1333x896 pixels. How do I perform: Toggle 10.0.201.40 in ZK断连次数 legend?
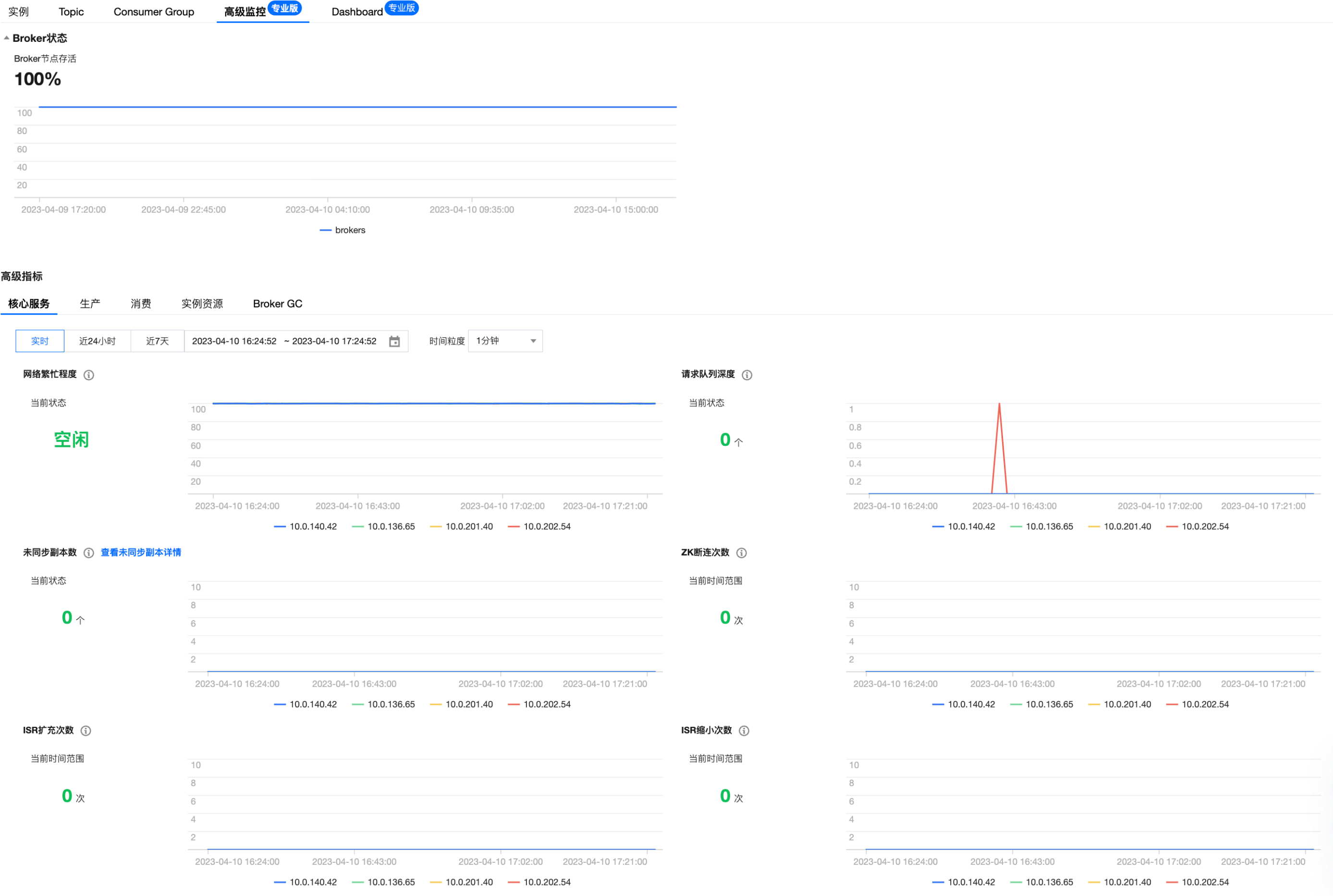[1119, 704]
